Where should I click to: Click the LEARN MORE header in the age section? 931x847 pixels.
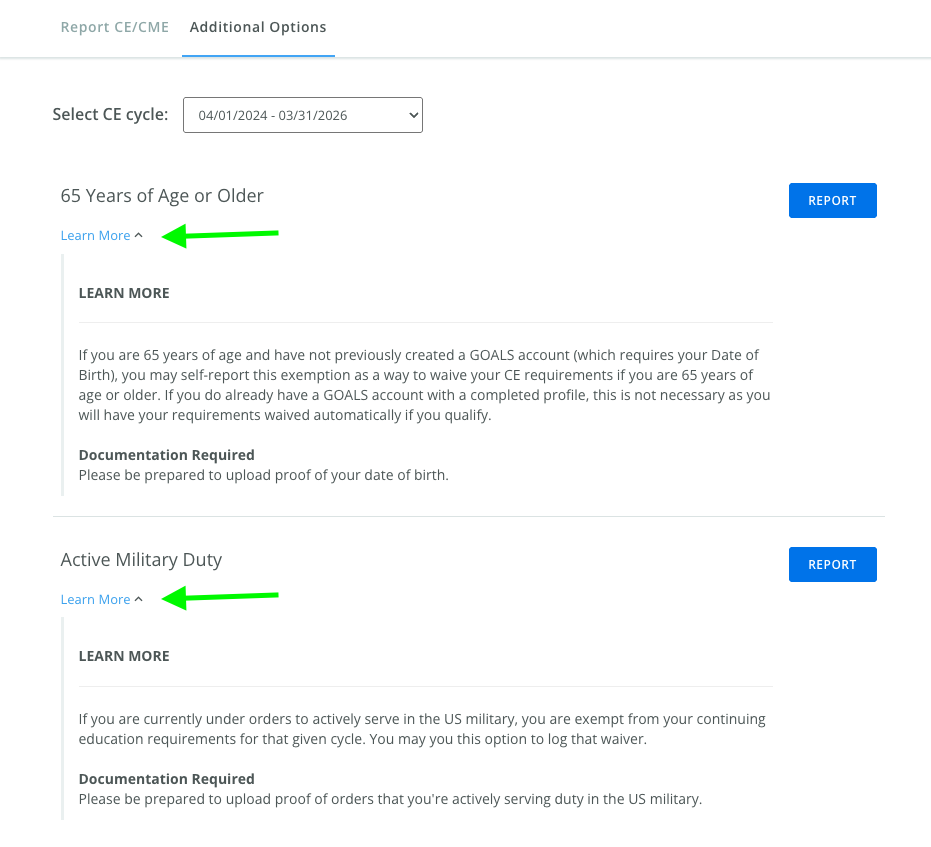coord(124,293)
